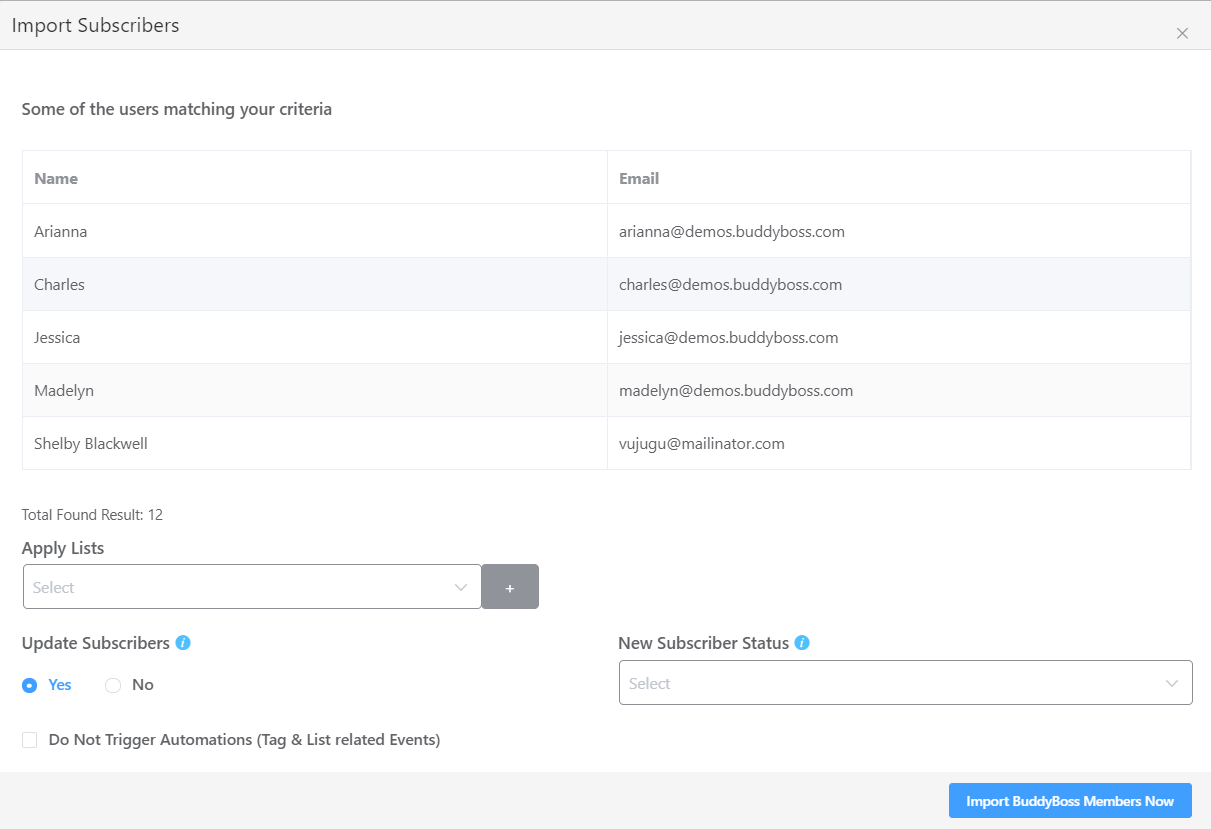Image resolution: width=1211 pixels, height=829 pixels.
Task: Select Yes for Update Subscribers
Action: pyautogui.click(x=30, y=685)
